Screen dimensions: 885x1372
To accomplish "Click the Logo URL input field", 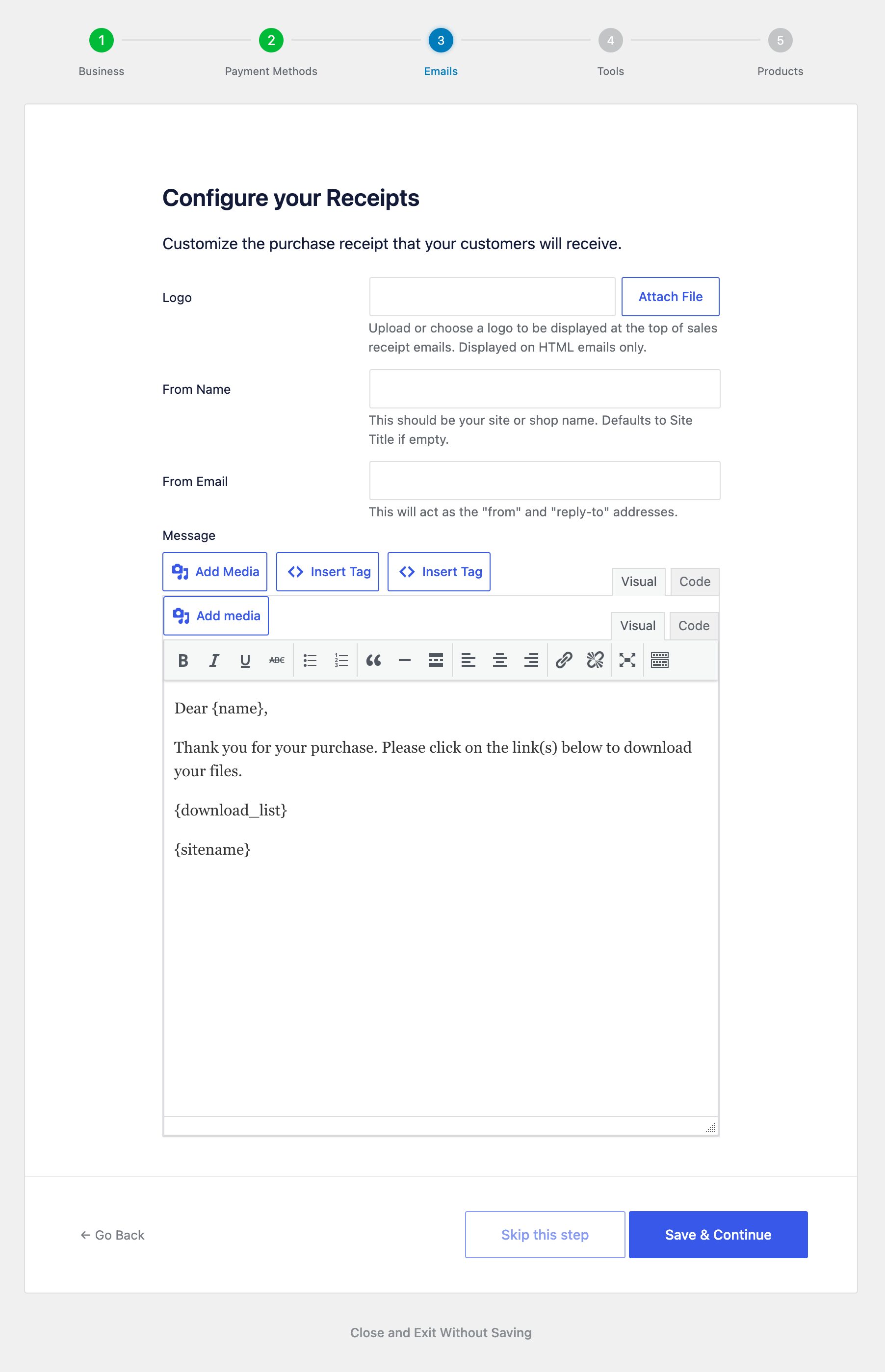I will click(493, 297).
